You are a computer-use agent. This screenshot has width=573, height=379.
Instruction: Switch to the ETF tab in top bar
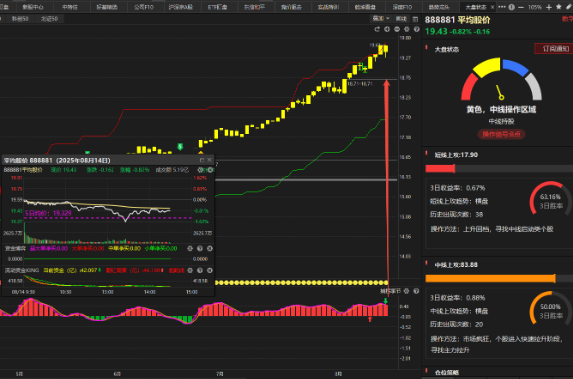[218, 7]
